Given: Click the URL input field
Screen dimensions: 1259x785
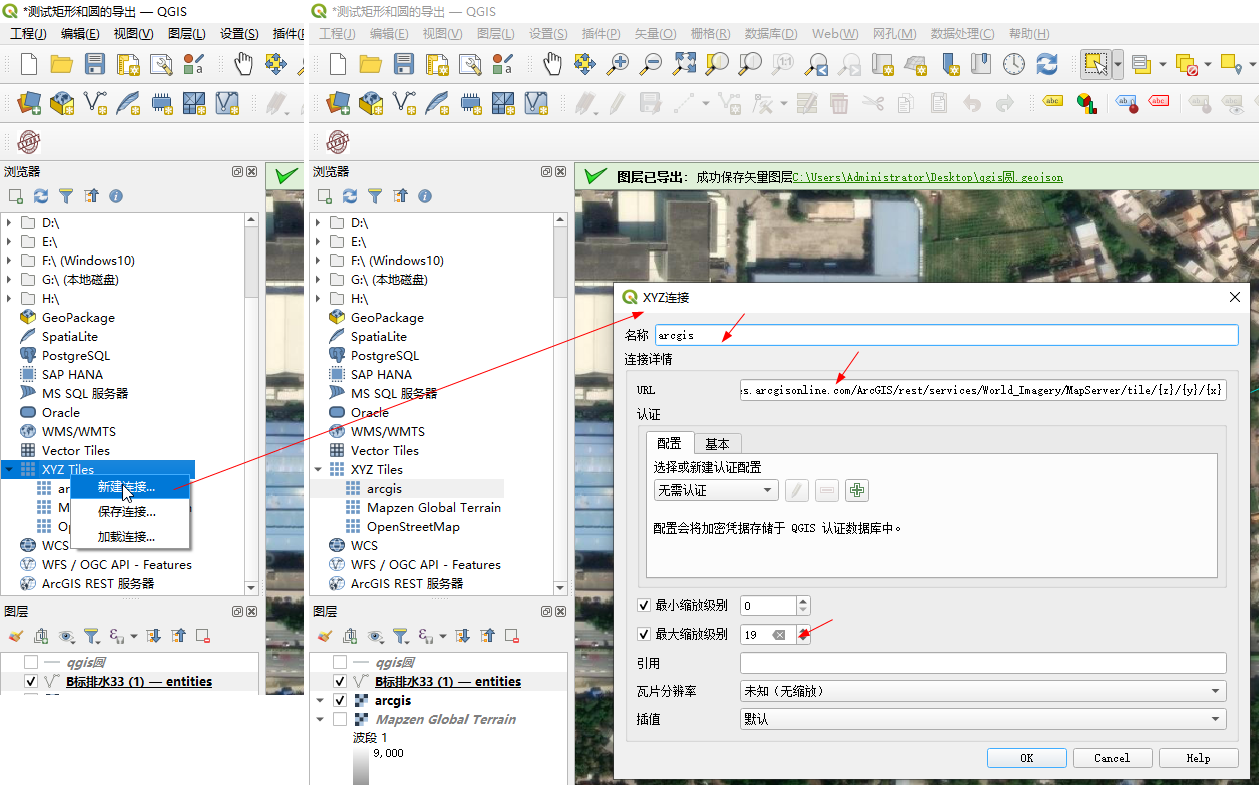Looking at the screenshot, I should (x=982, y=389).
